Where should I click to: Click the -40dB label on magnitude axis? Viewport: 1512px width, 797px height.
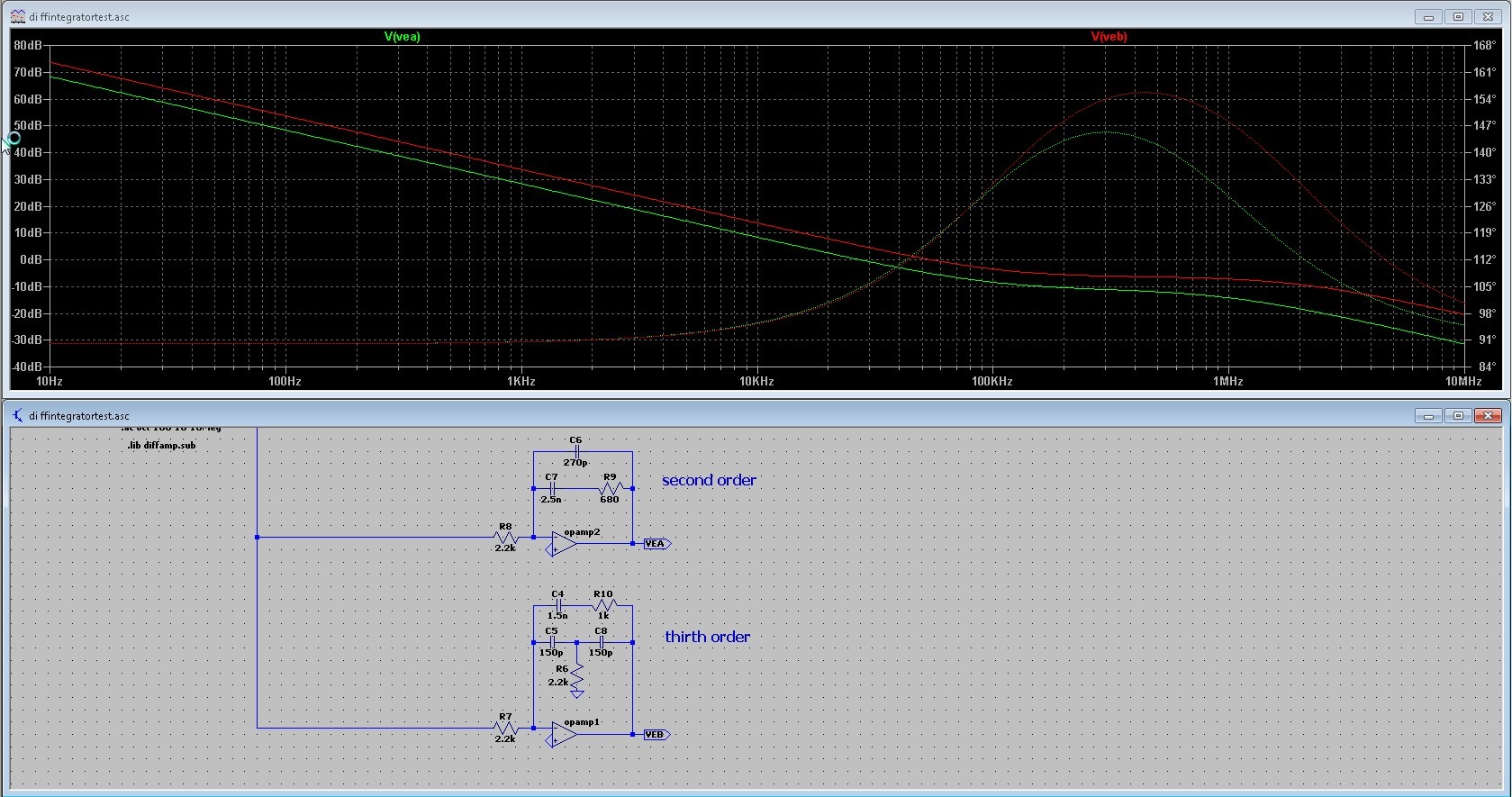click(x=27, y=367)
